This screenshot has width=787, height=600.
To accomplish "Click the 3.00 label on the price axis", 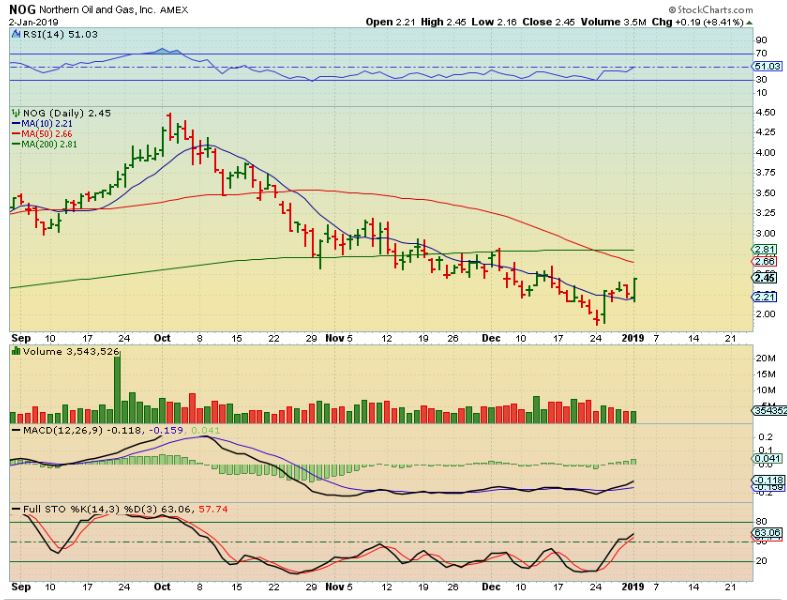I will (765, 233).
